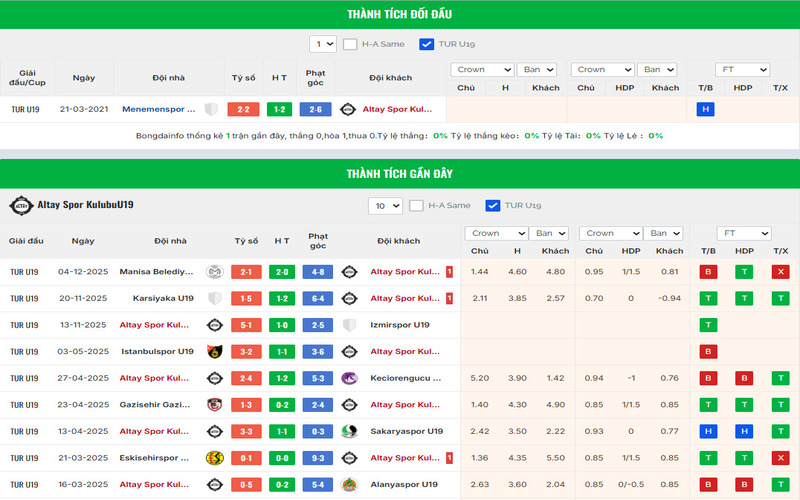
Task: Click the Thành Tích Gần Đây section header
Action: [x=400, y=174]
